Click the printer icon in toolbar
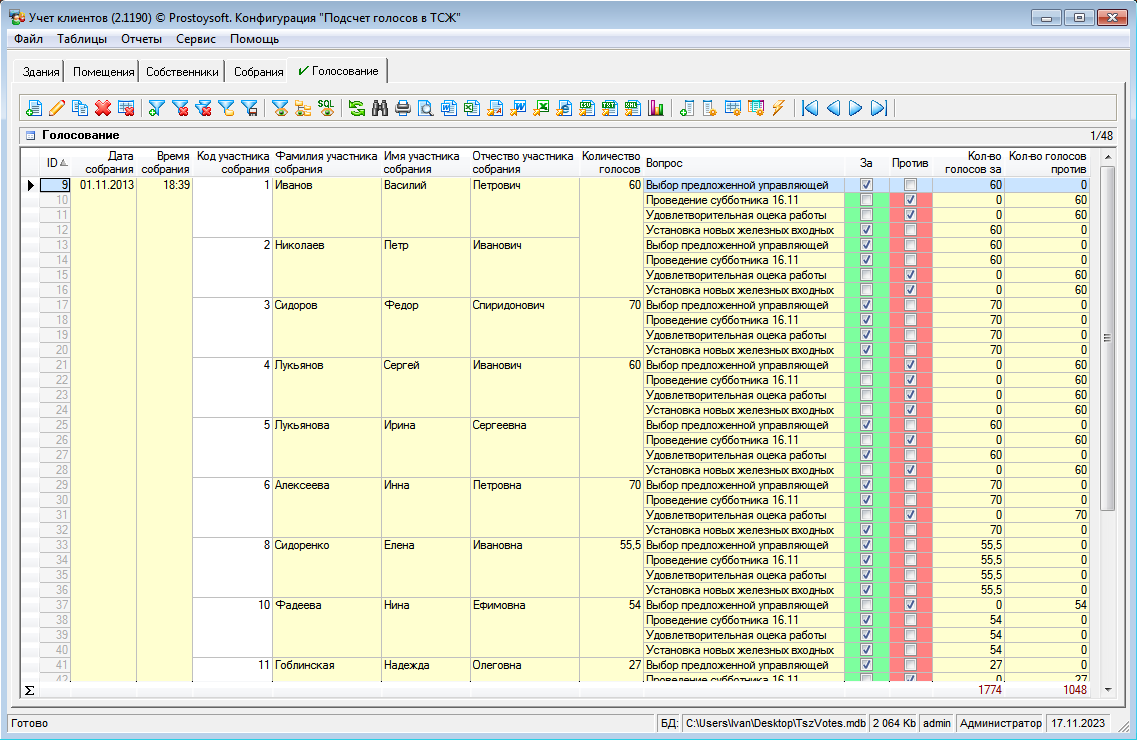Screen dimensions: 1137x740 point(403,108)
